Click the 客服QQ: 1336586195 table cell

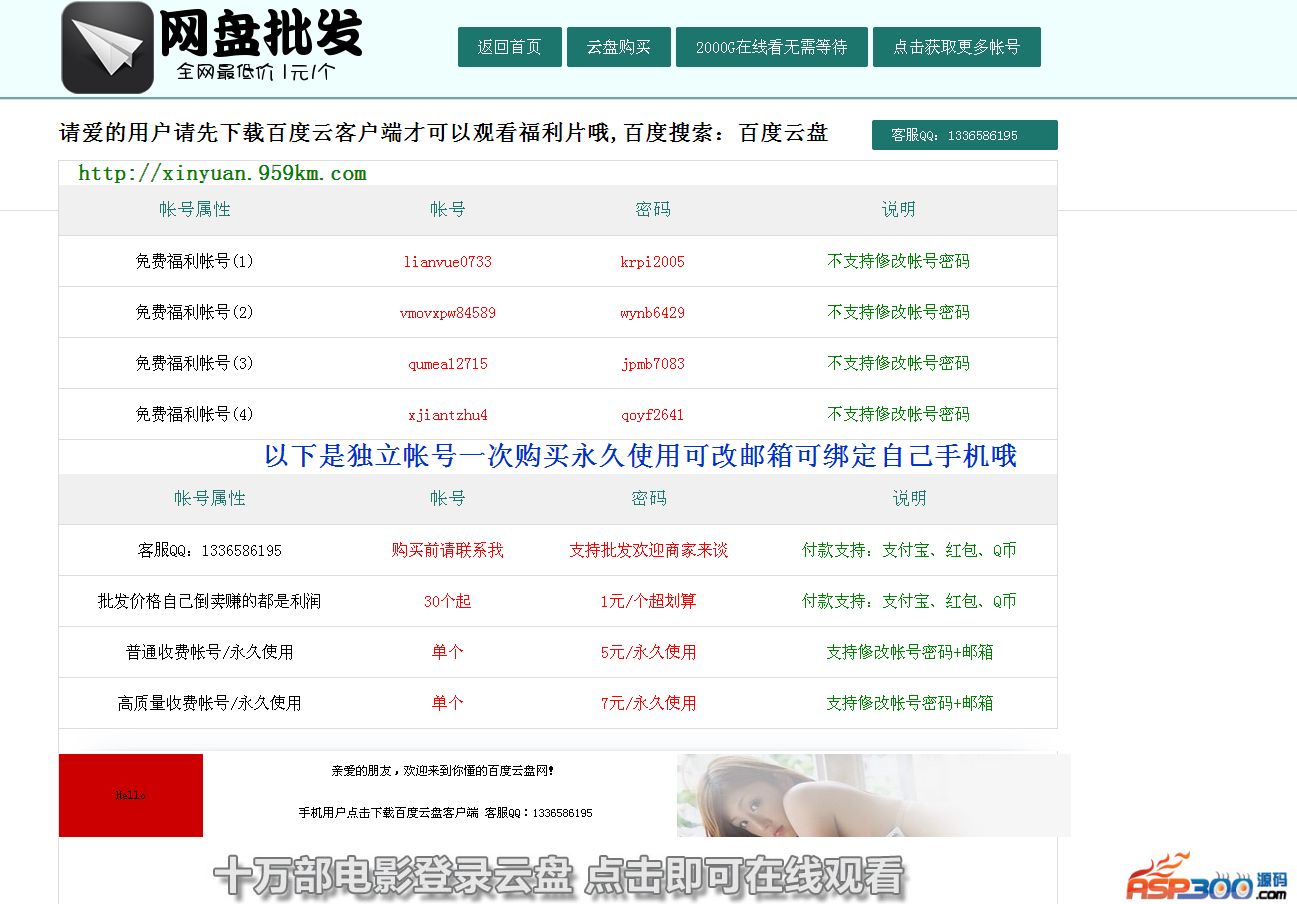pyautogui.click(x=210, y=550)
